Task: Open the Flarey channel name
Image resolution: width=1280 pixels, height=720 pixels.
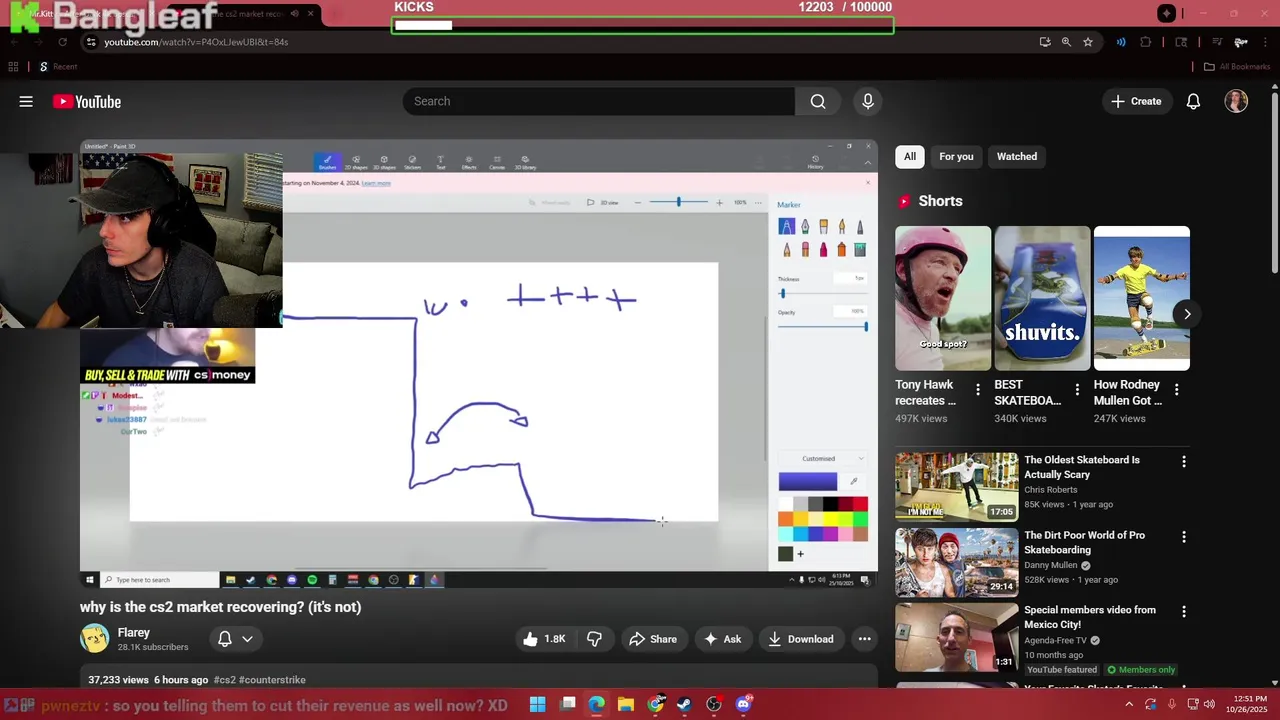Action: click(134, 633)
